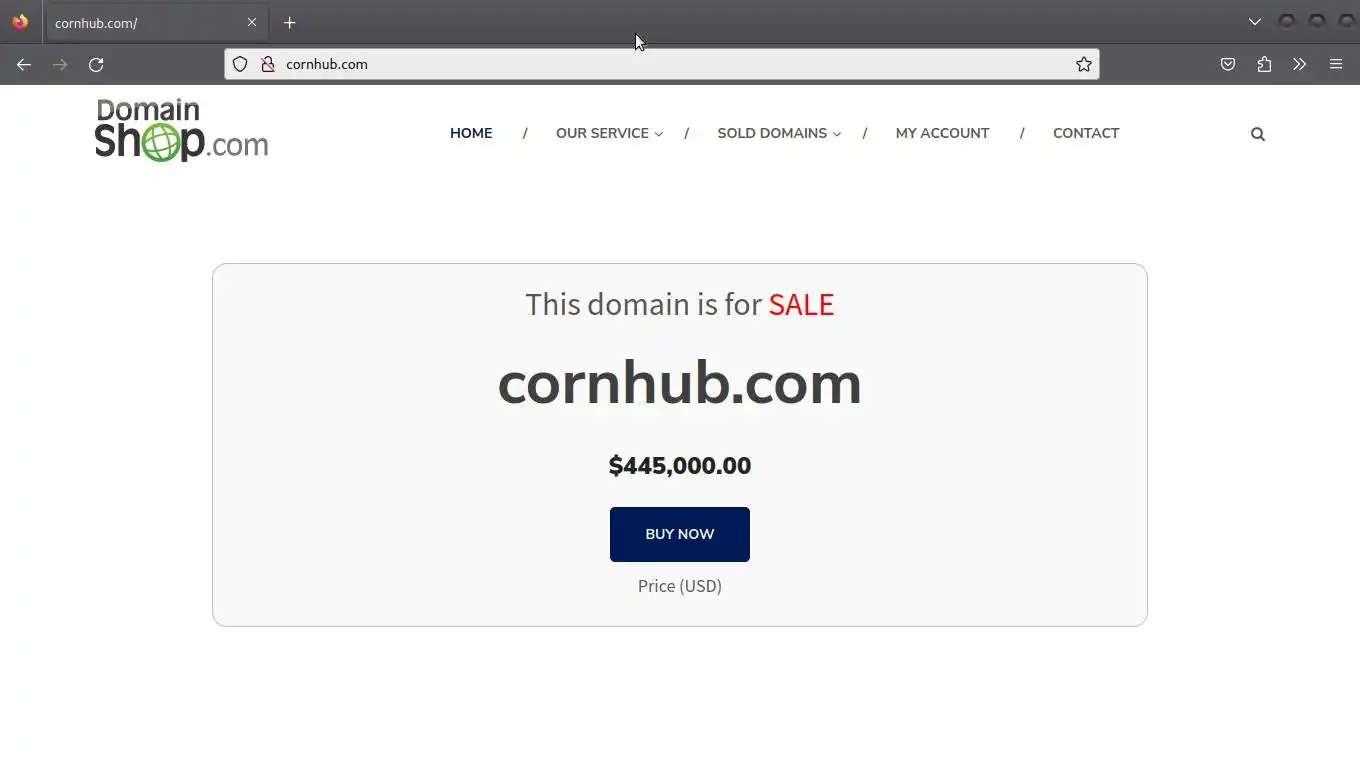The height and width of the screenshot is (768, 1360).
Task: Show more tools with the double-chevron icon
Action: (x=1300, y=64)
